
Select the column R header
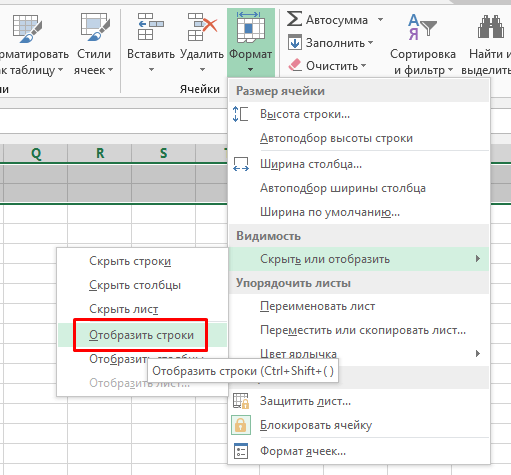100,153
